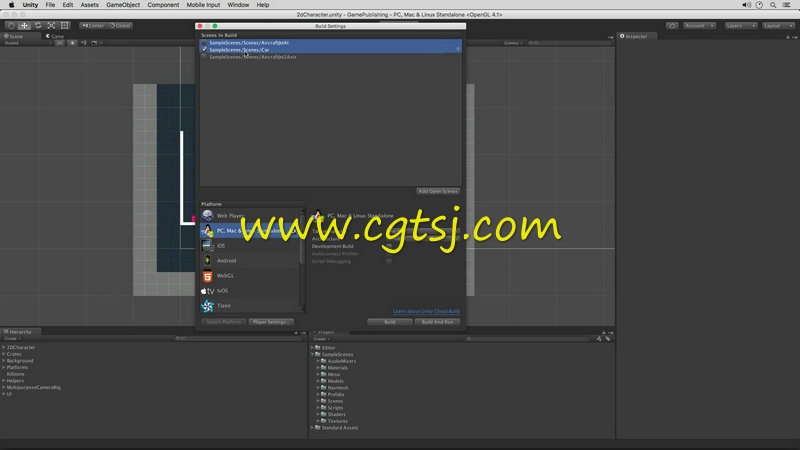
Task: Toggle scene audio button in Scene view
Action: [83, 43]
